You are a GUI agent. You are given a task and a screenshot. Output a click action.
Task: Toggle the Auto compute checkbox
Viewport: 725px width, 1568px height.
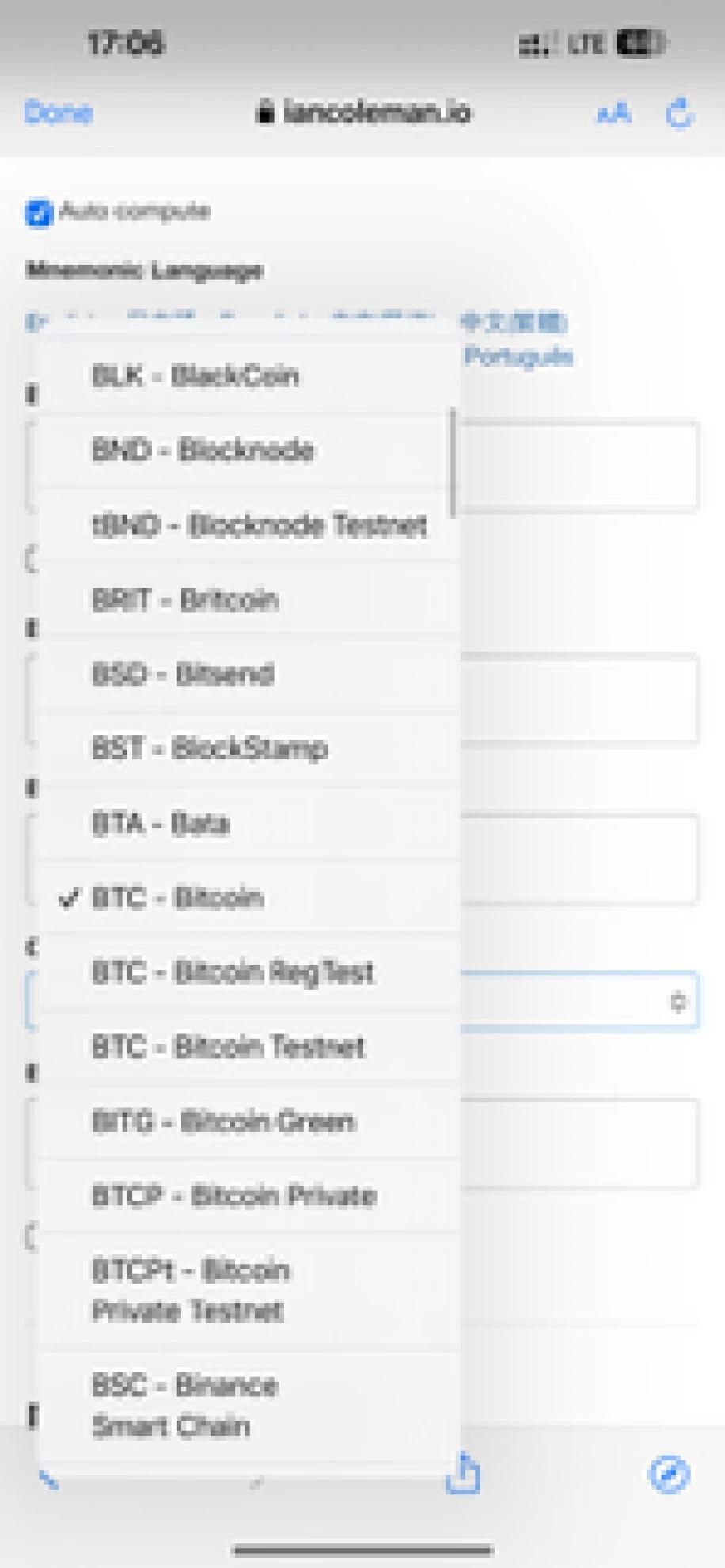(38, 212)
